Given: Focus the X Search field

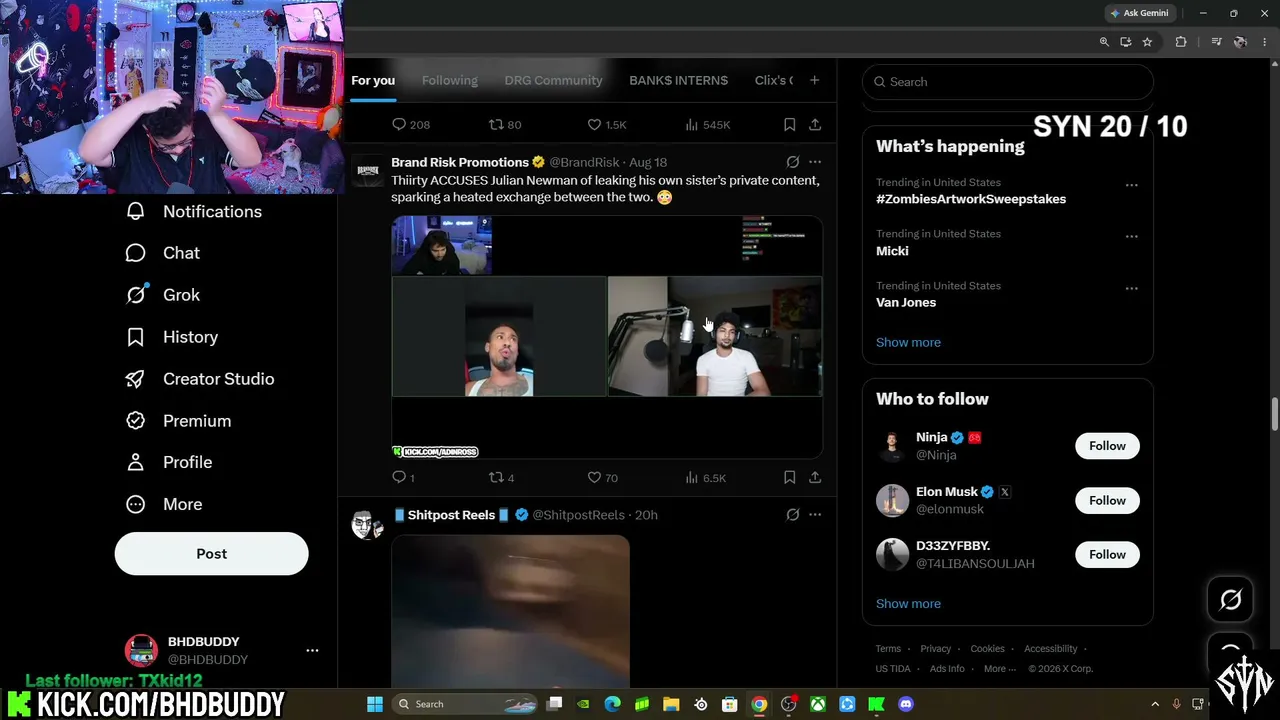Looking at the screenshot, I should 1008,82.
